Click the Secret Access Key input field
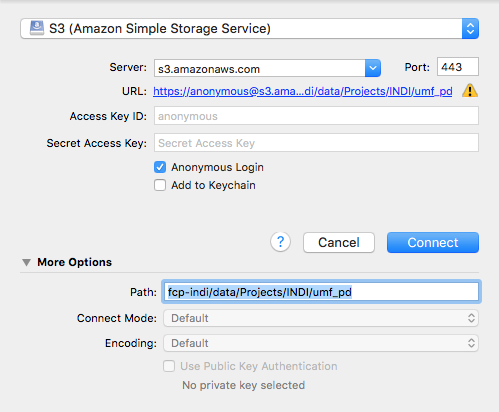The image size is (499, 412). (316, 143)
